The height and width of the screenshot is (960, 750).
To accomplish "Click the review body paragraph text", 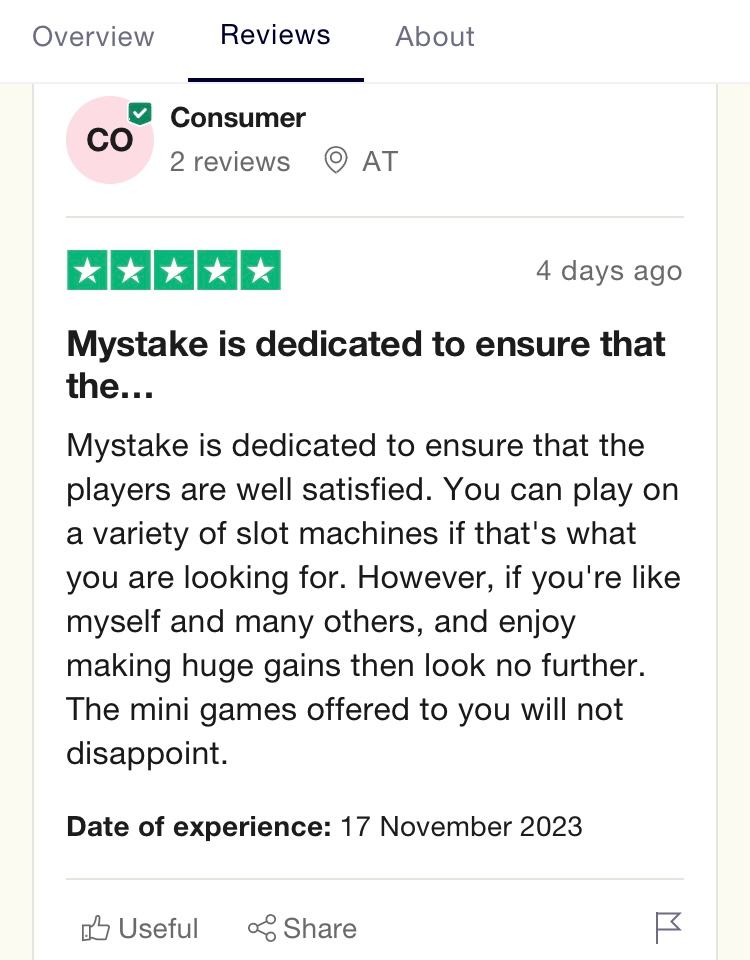I will click(x=372, y=599).
